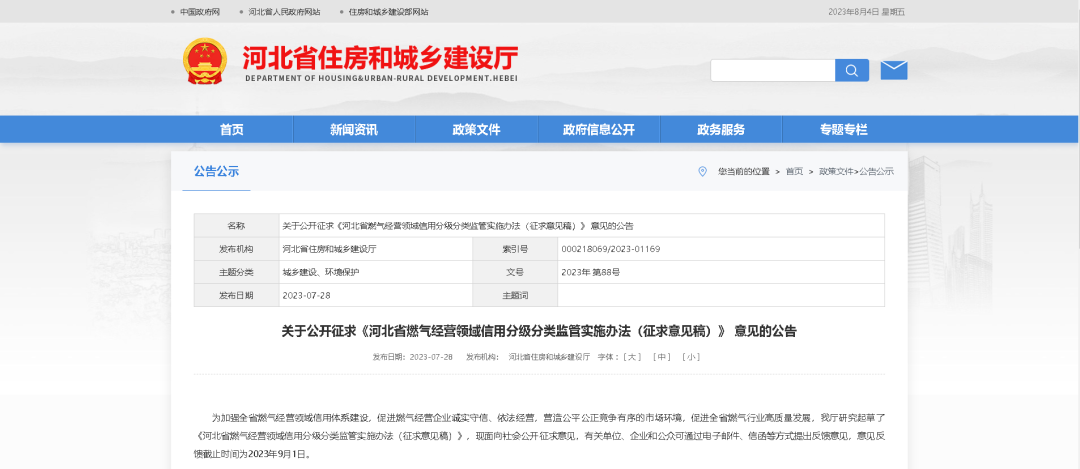Click the magnifier search button
The height and width of the screenshot is (469, 1080).
click(851, 70)
